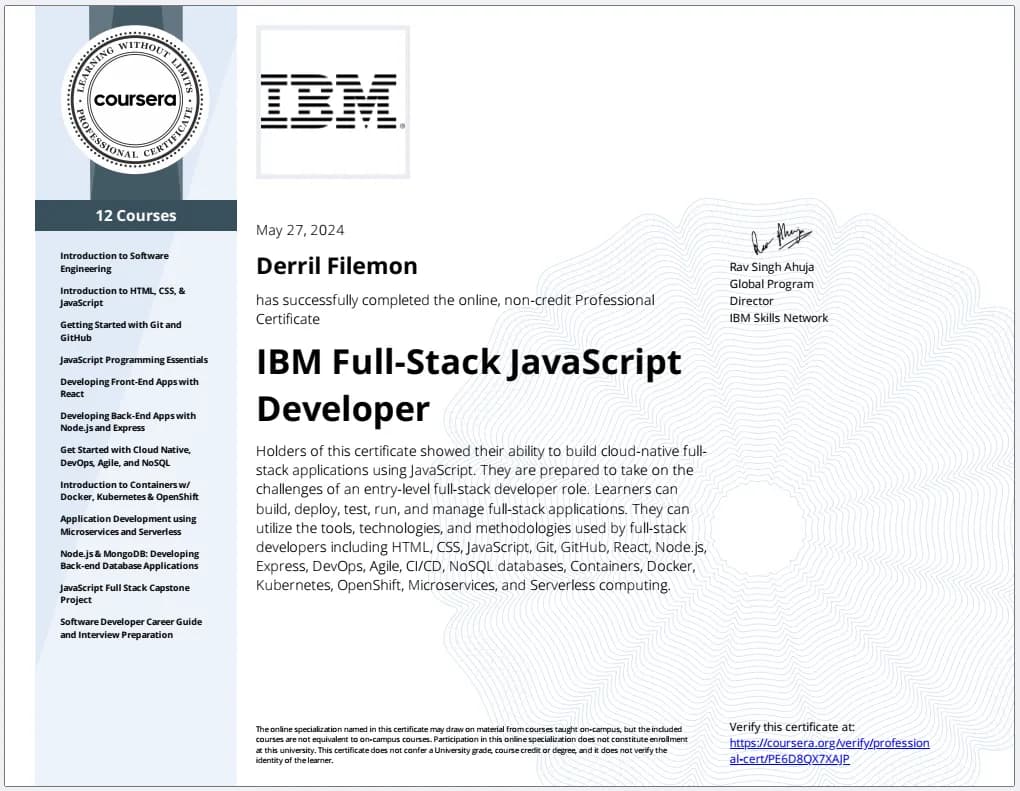This screenshot has width=1020, height=791.
Task: Click the IBM logo image
Action: coord(332,101)
